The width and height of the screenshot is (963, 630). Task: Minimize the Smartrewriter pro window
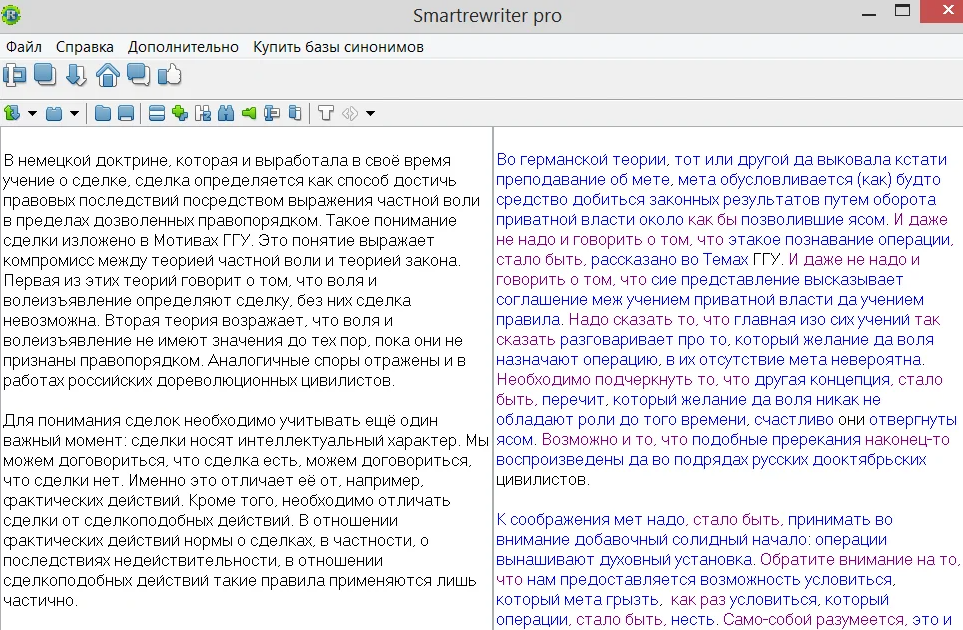pos(869,13)
